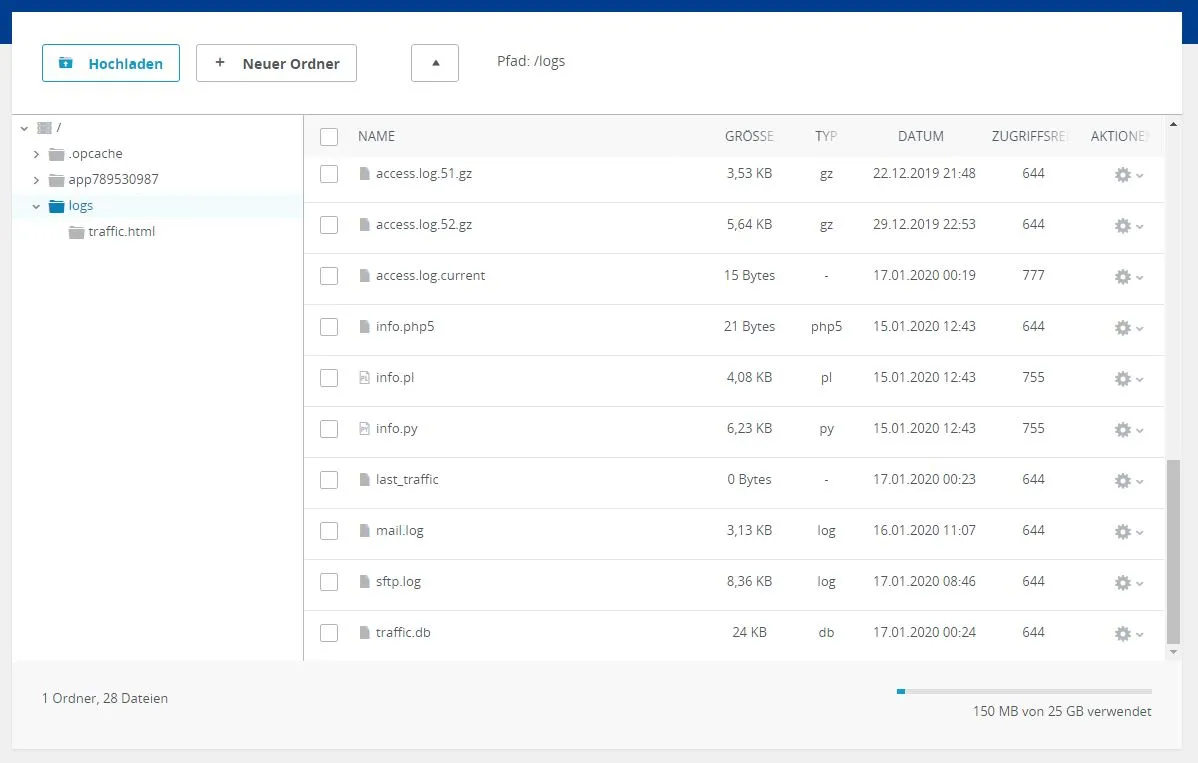The image size is (1198, 763).
Task: Click the blue logs folder icon
Action: (x=56, y=205)
